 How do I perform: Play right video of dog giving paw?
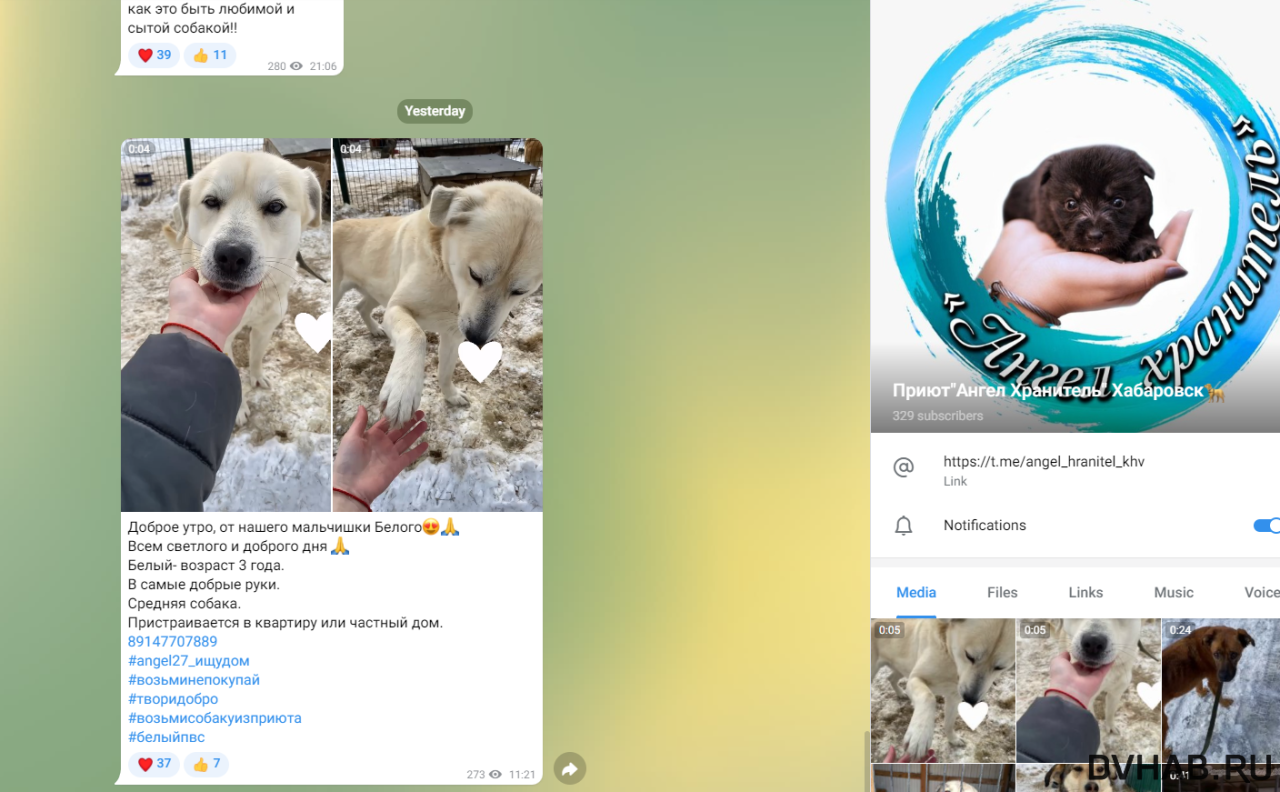pyautogui.click(x=438, y=325)
